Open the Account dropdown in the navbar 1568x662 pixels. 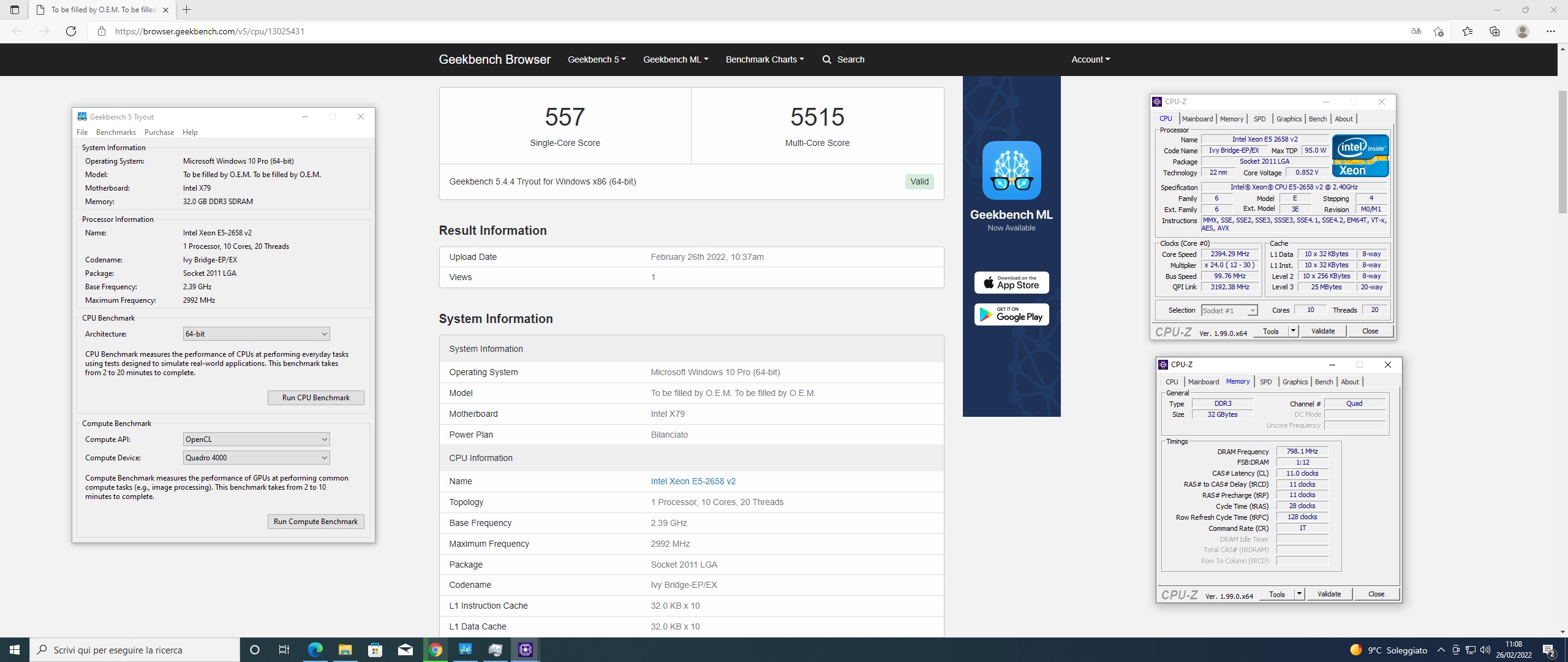(1090, 59)
